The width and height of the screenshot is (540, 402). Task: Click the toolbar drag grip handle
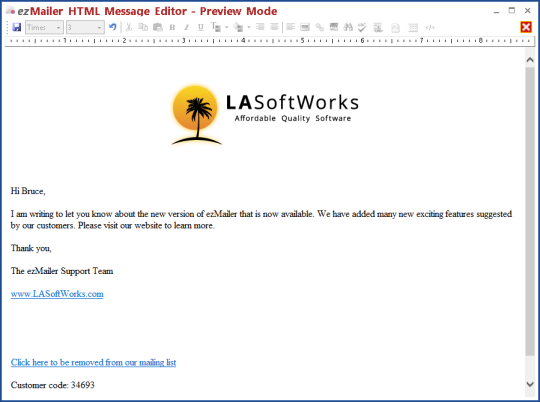click(7, 27)
